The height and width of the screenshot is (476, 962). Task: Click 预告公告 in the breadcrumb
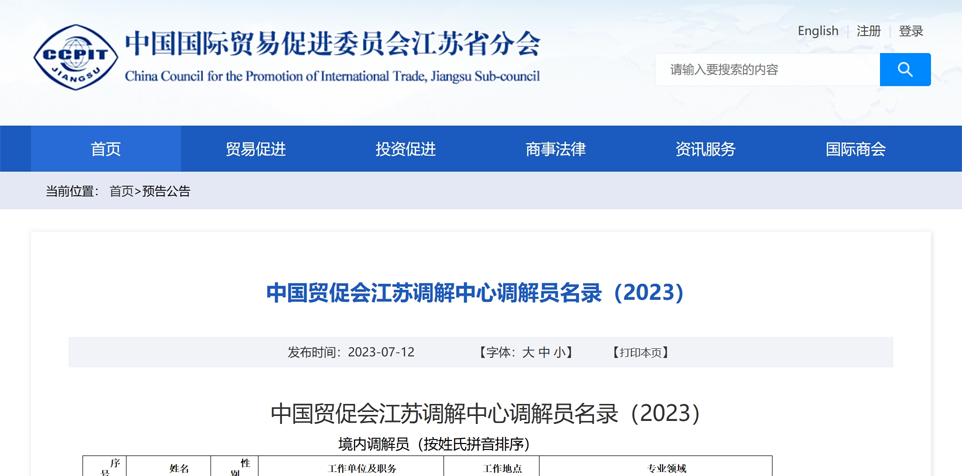[166, 191]
